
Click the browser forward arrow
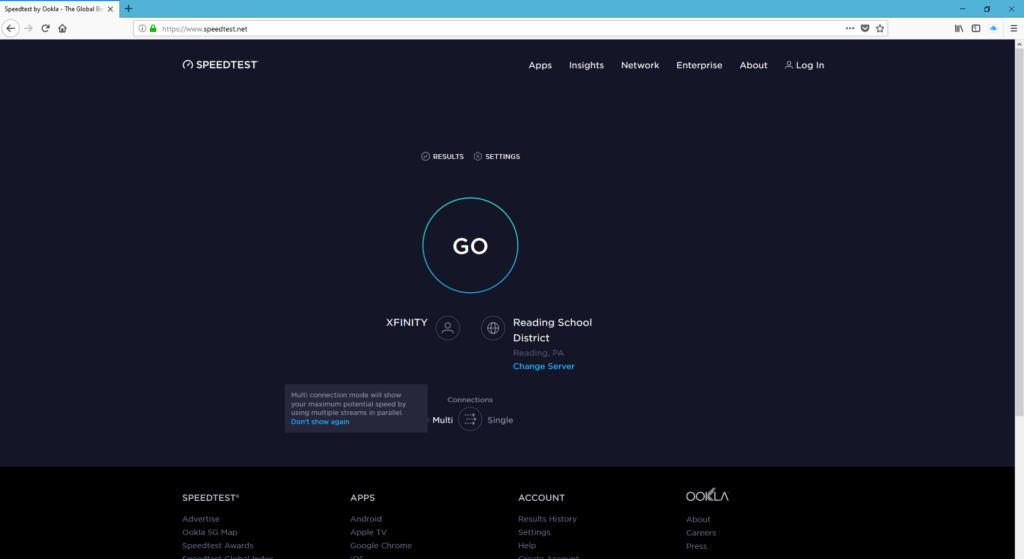(x=28, y=28)
